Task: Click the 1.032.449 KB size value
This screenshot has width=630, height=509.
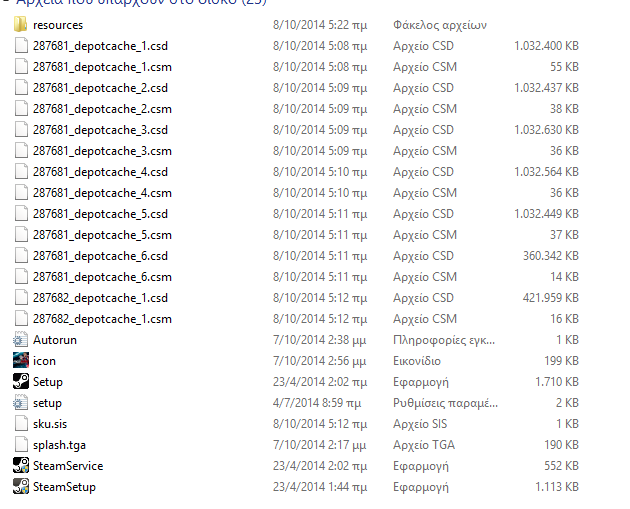Action: coord(546,214)
